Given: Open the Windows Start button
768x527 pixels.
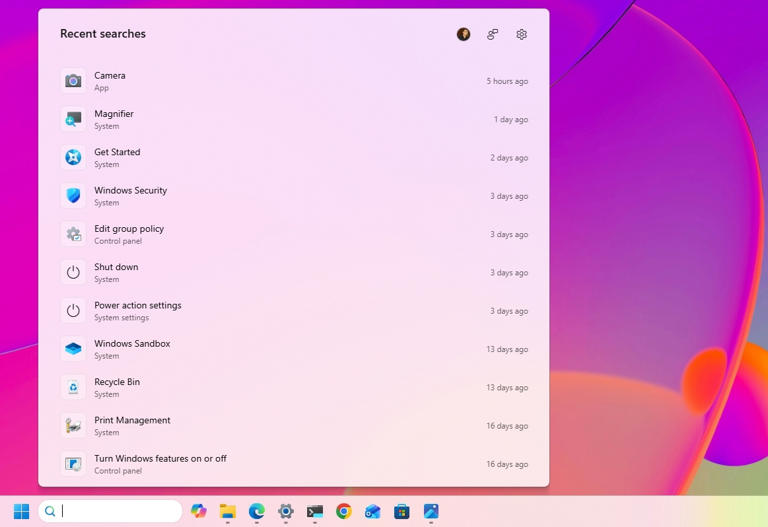Looking at the screenshot, I should 22,511.
